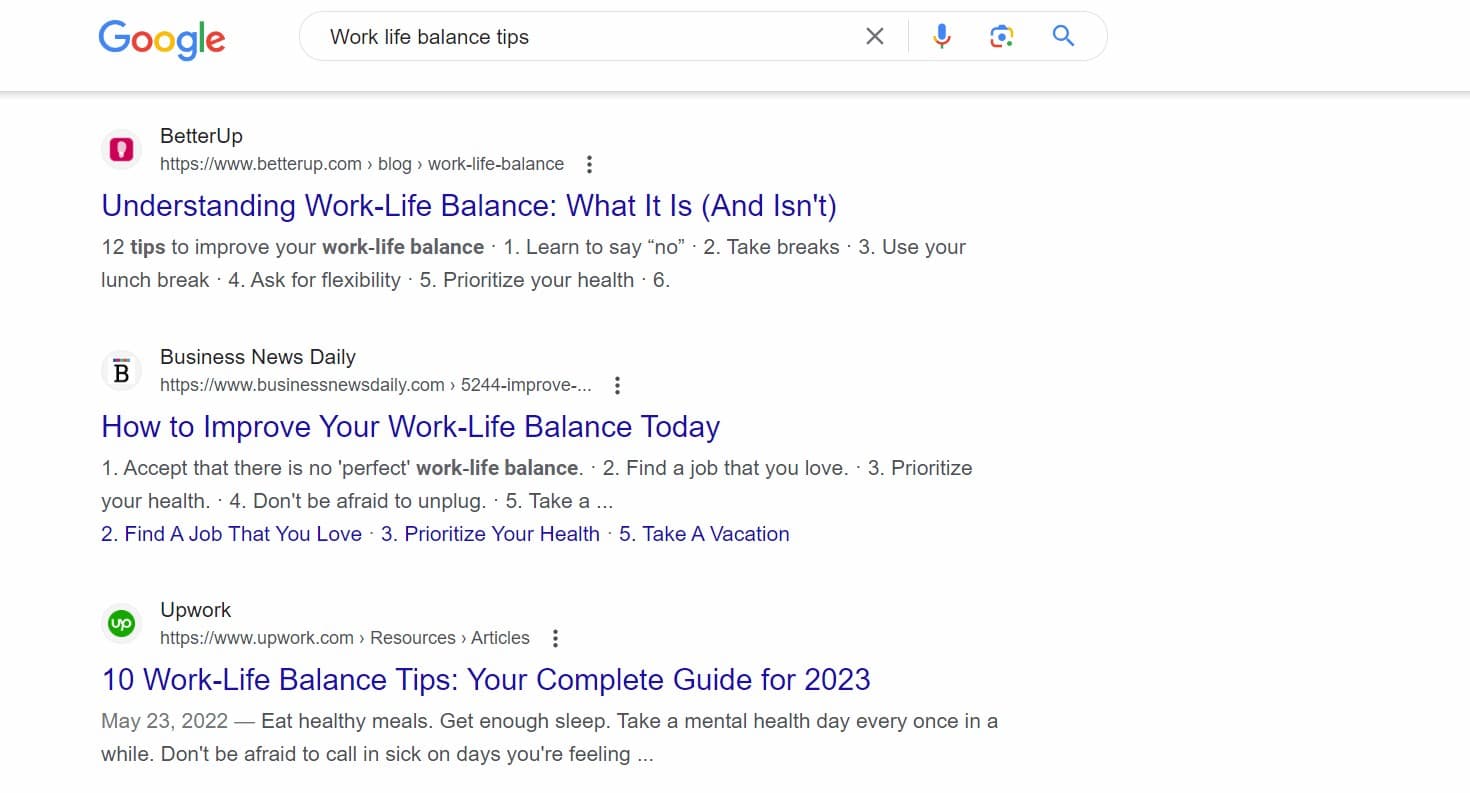Click the Upwork site name
Screen dimensions: 1470x793
tap(195, 610)
